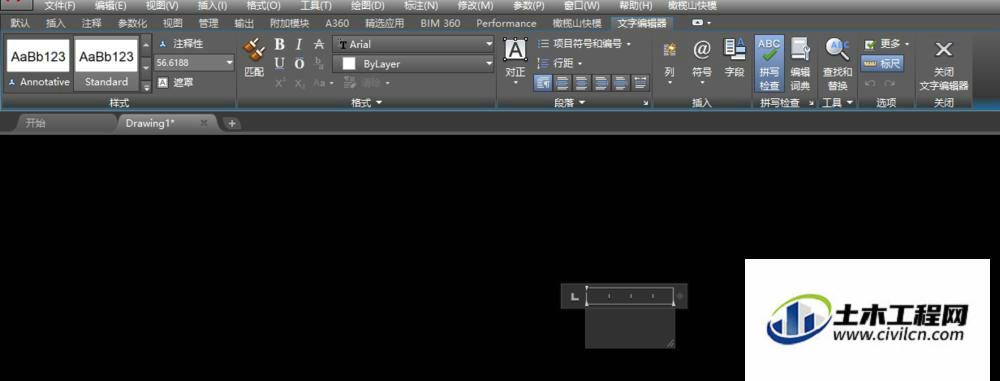1000x381 pixels.
Task: Open the Insert (插入) menu
Action: [212, 6]
